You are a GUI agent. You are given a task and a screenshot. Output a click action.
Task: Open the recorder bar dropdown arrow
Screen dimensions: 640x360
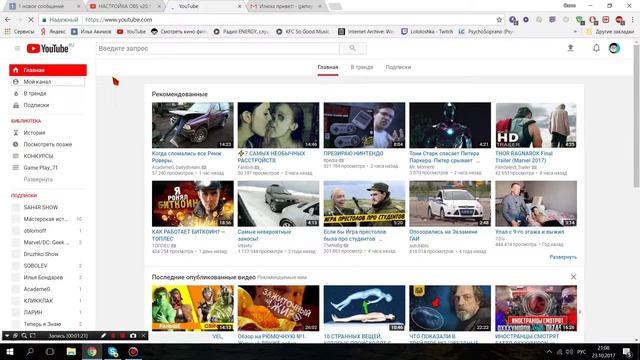(7, 336)
